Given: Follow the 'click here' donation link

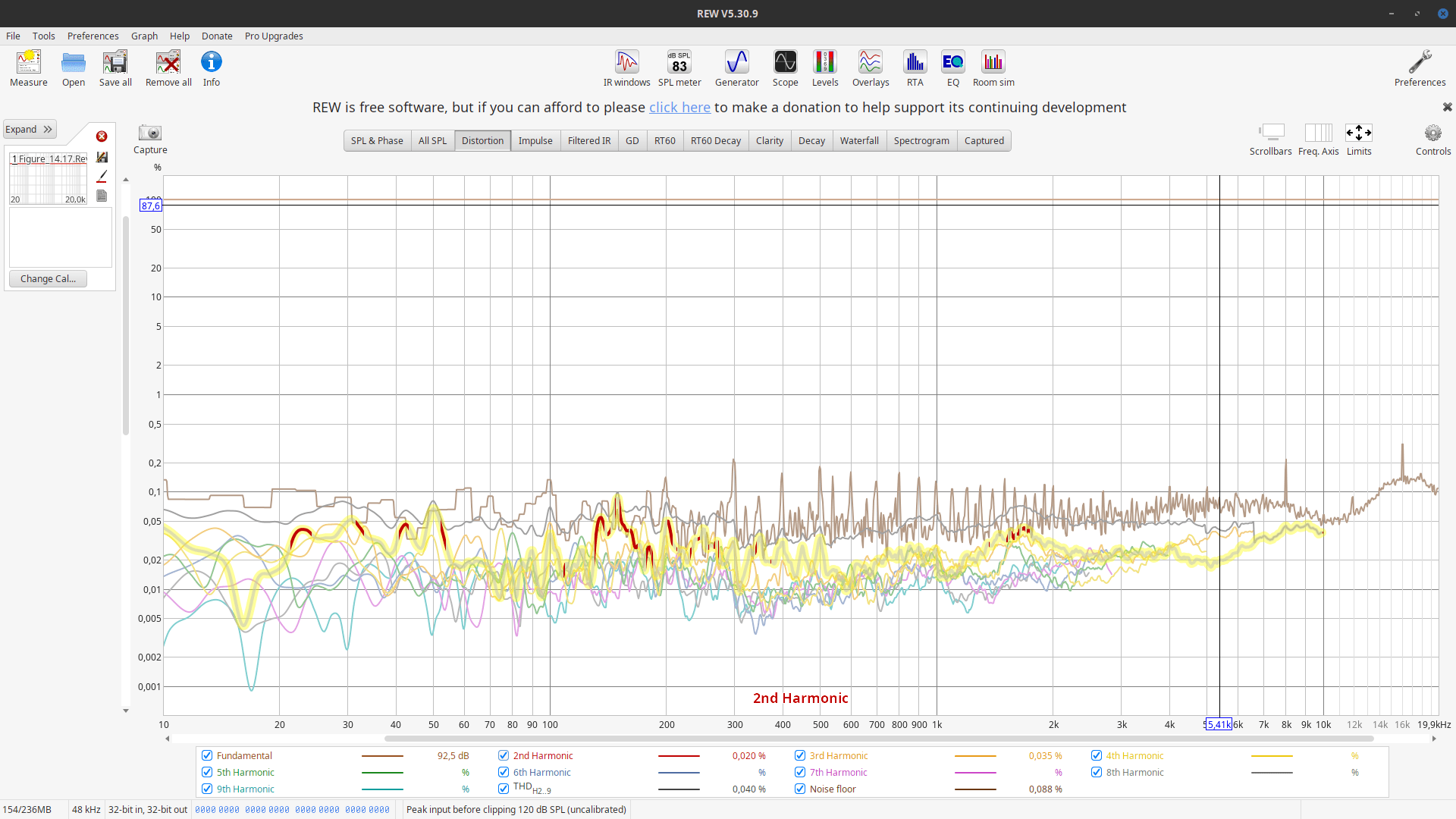Looking at the screenshot, I should [x=679, y=107].
